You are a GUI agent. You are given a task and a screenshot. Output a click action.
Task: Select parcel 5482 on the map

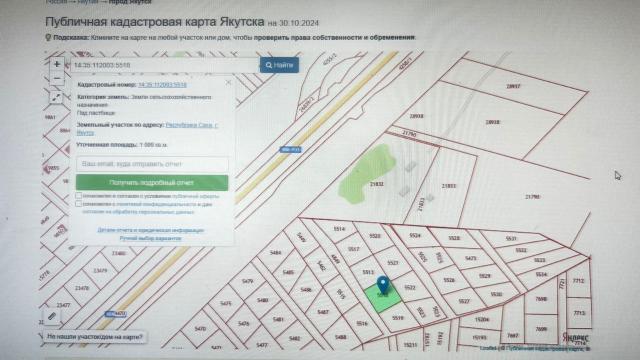pyautogui.click(x=294, y=338)
